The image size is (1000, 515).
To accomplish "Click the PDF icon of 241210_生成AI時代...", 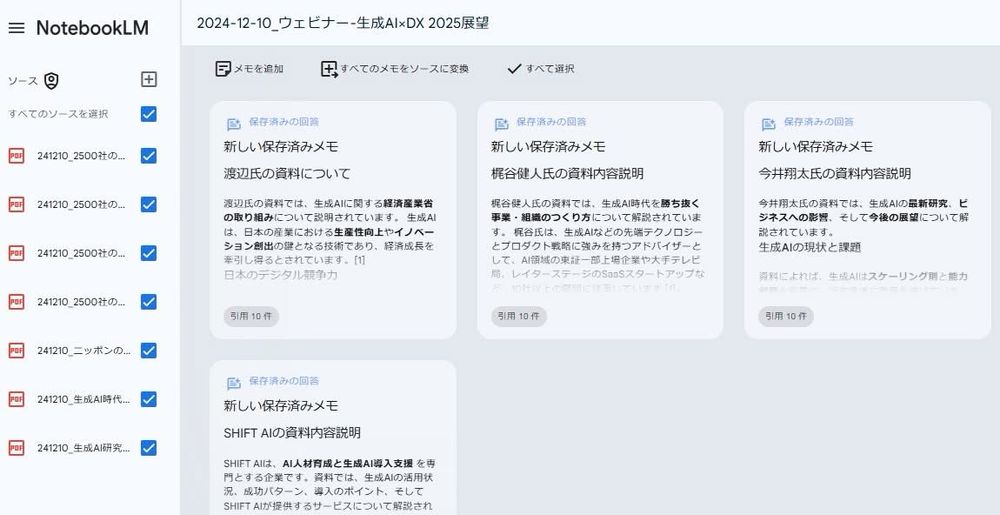I will [x=17, y=399].
